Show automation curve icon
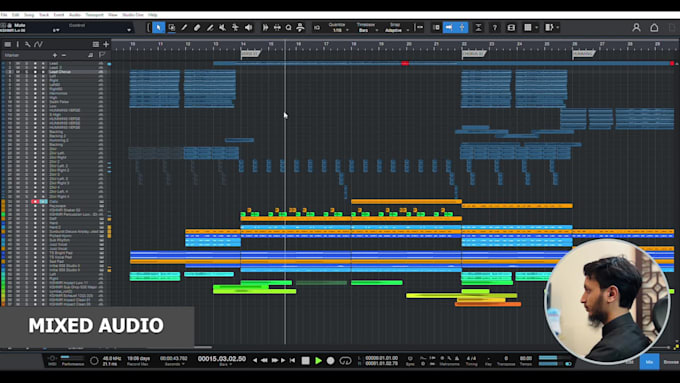 [x=39, y=44]
